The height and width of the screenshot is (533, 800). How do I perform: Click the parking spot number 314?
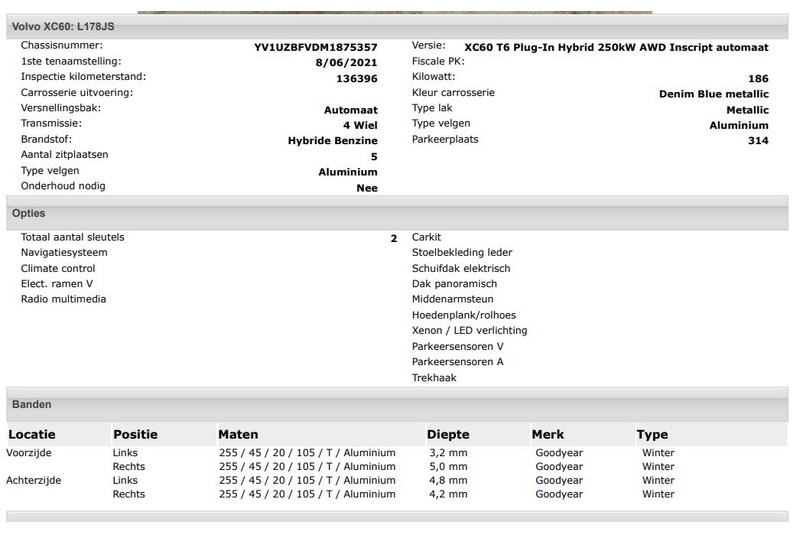757,141
